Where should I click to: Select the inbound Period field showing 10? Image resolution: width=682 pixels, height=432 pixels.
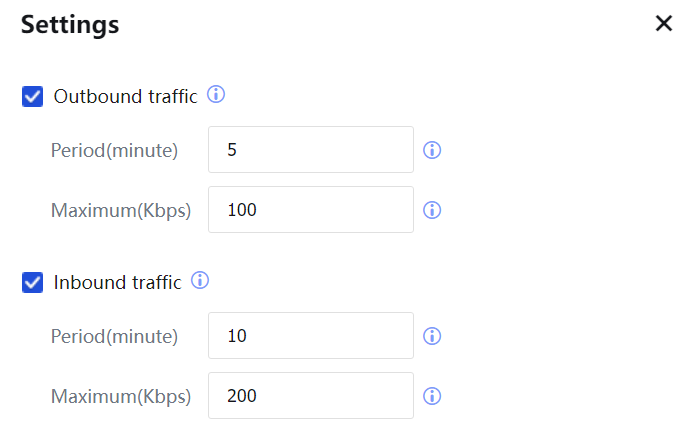(310, 336)
